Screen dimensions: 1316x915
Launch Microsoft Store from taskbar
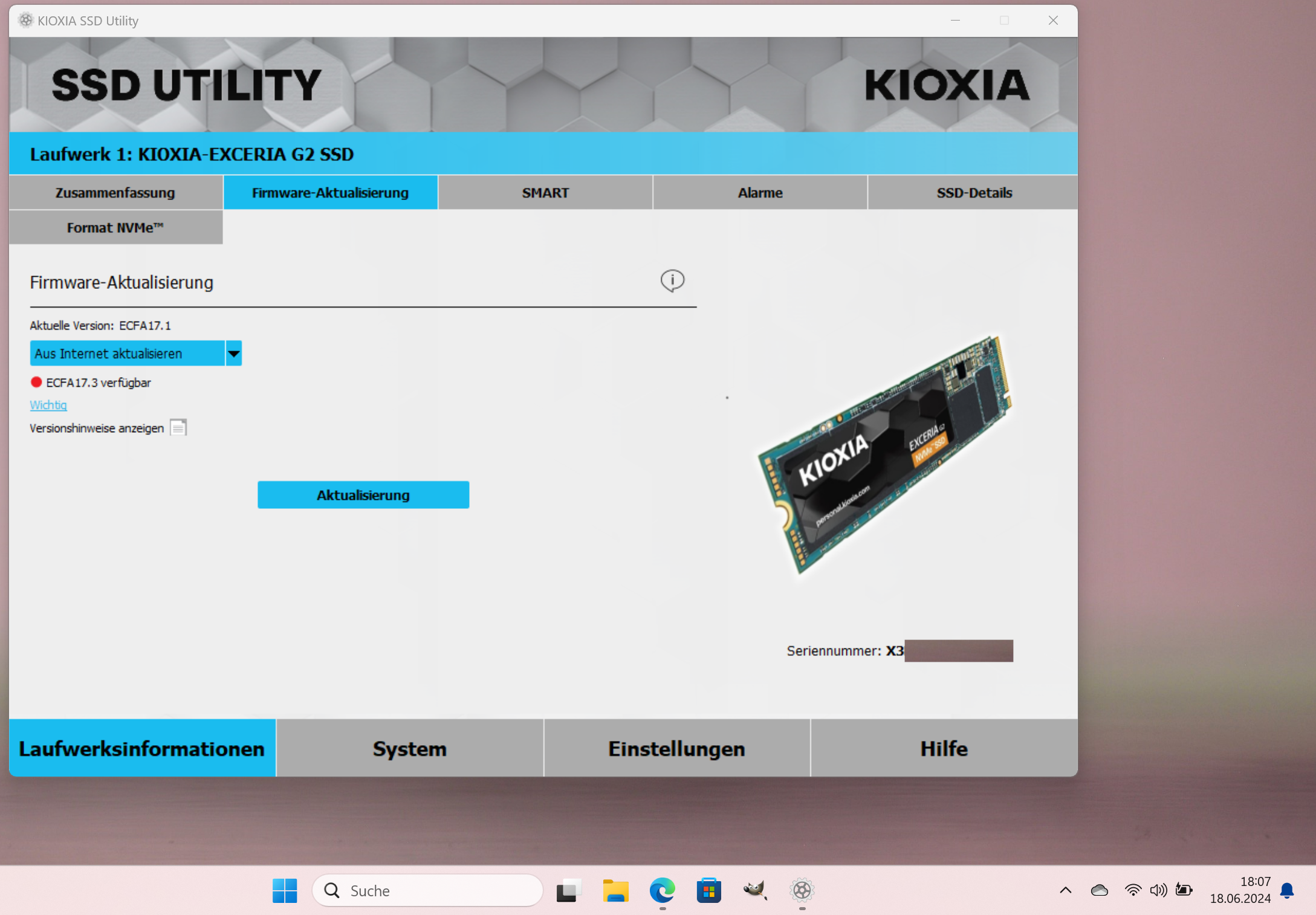tap(708, 890)
